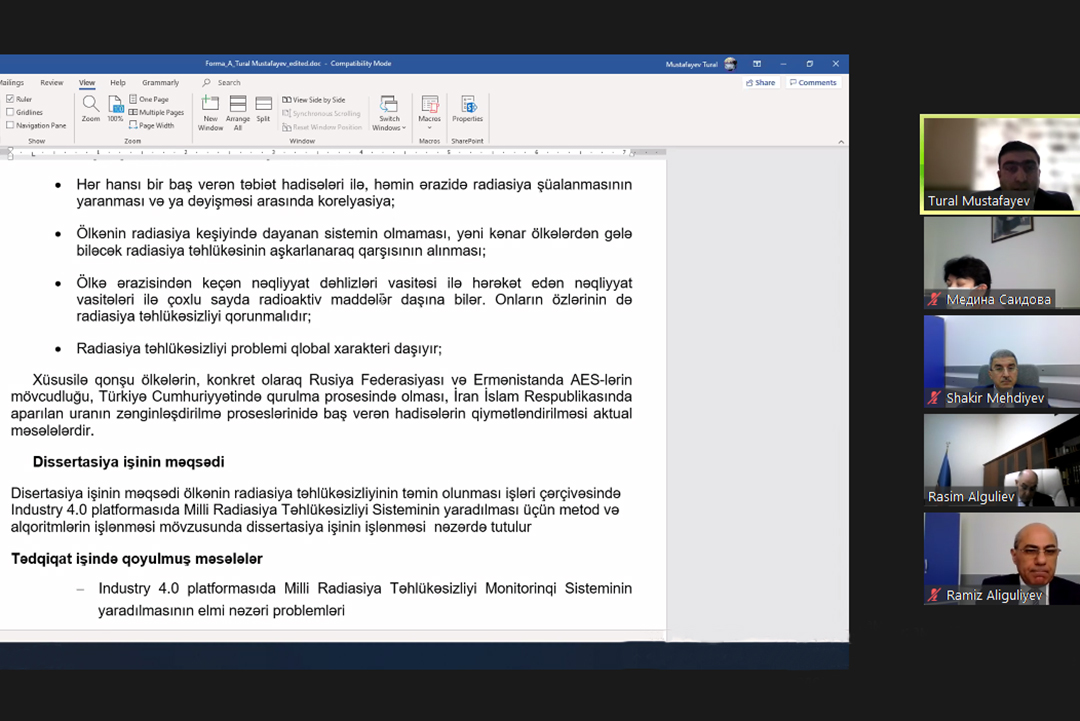Open SharePoint Properties

click(x=468, y=107)
